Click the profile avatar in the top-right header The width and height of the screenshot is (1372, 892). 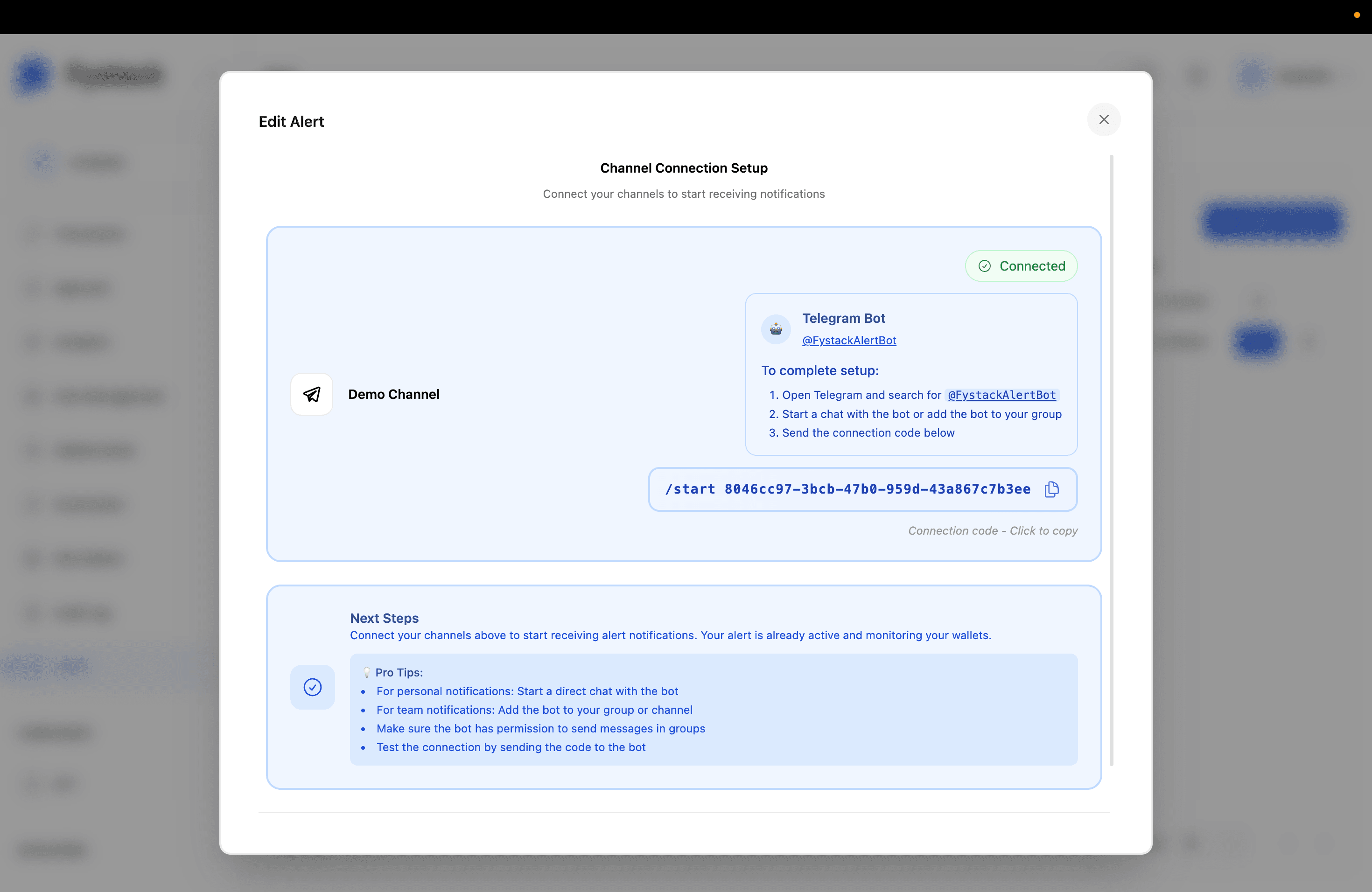(1252, 75)
